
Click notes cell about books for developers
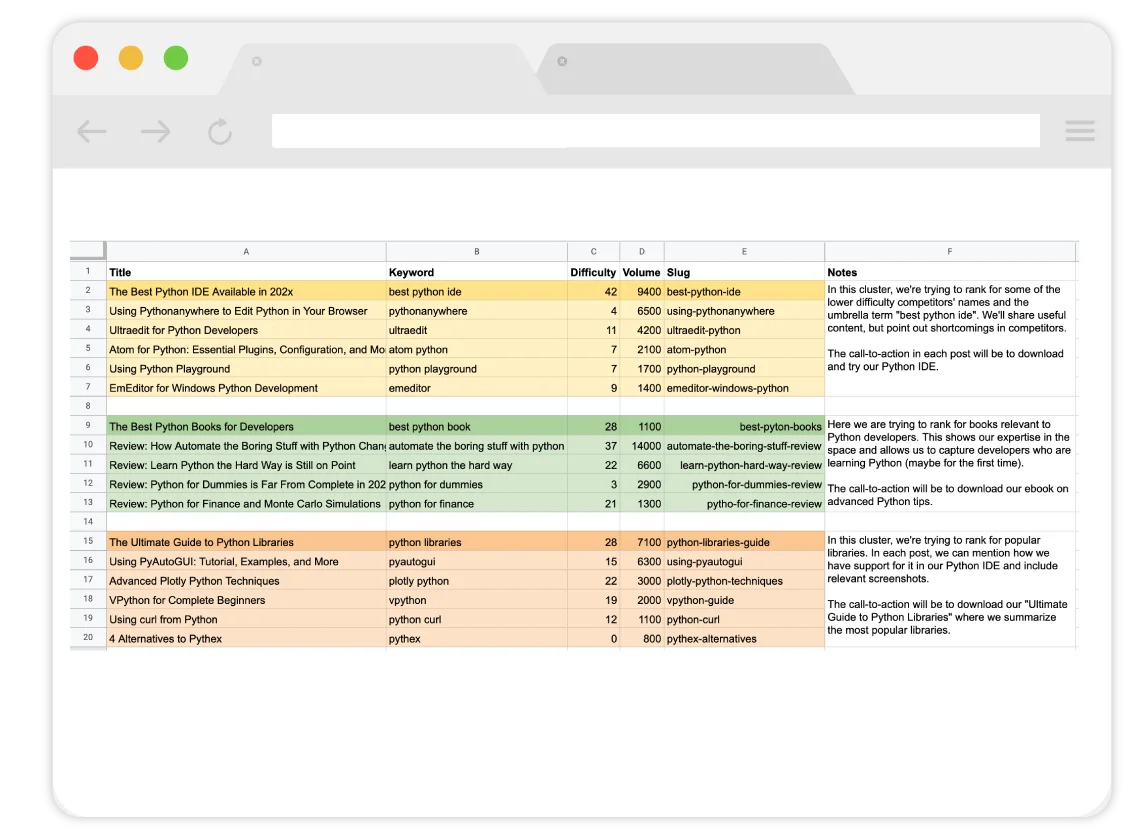point(950,464)
